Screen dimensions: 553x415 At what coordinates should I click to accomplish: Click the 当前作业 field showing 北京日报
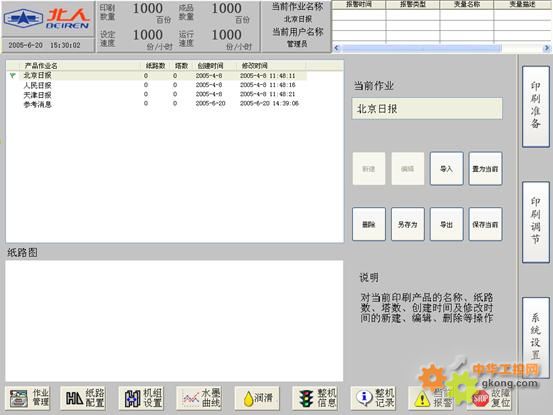pyautogui.click(x=427, y=109)
